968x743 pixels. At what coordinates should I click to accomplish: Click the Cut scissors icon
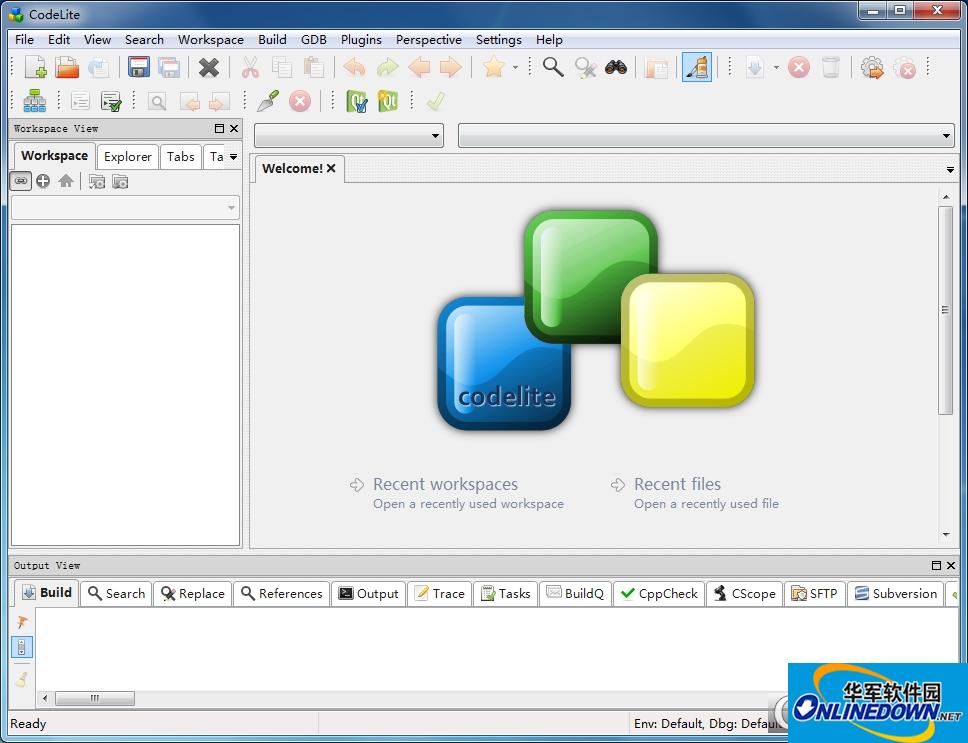pos(250,67)
